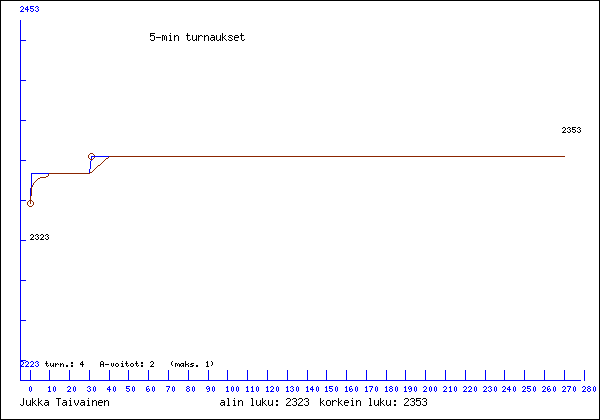The image size is (600, 420).
Task: Click the '(maks. 1)' text
Action: [192, 364]
